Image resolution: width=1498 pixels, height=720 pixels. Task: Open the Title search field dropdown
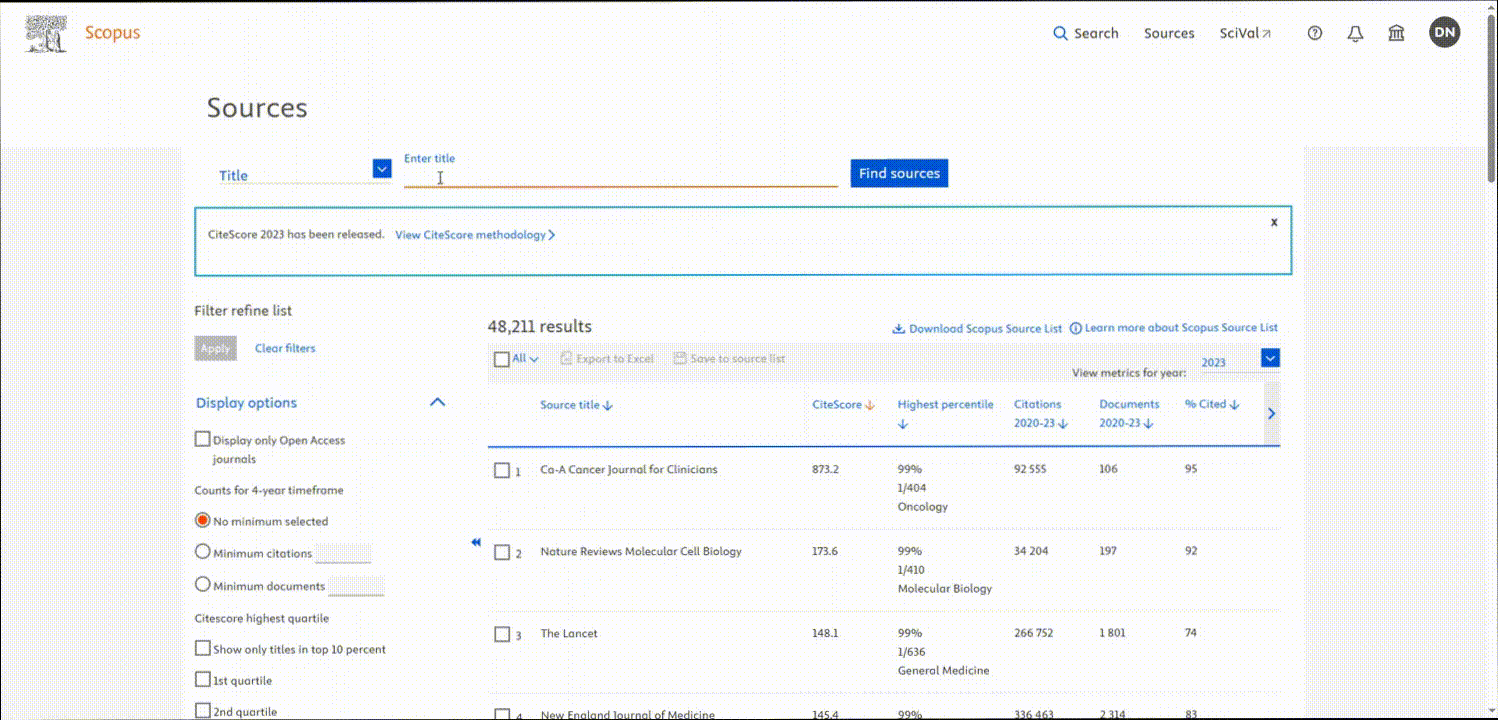[x=381, y=169]
